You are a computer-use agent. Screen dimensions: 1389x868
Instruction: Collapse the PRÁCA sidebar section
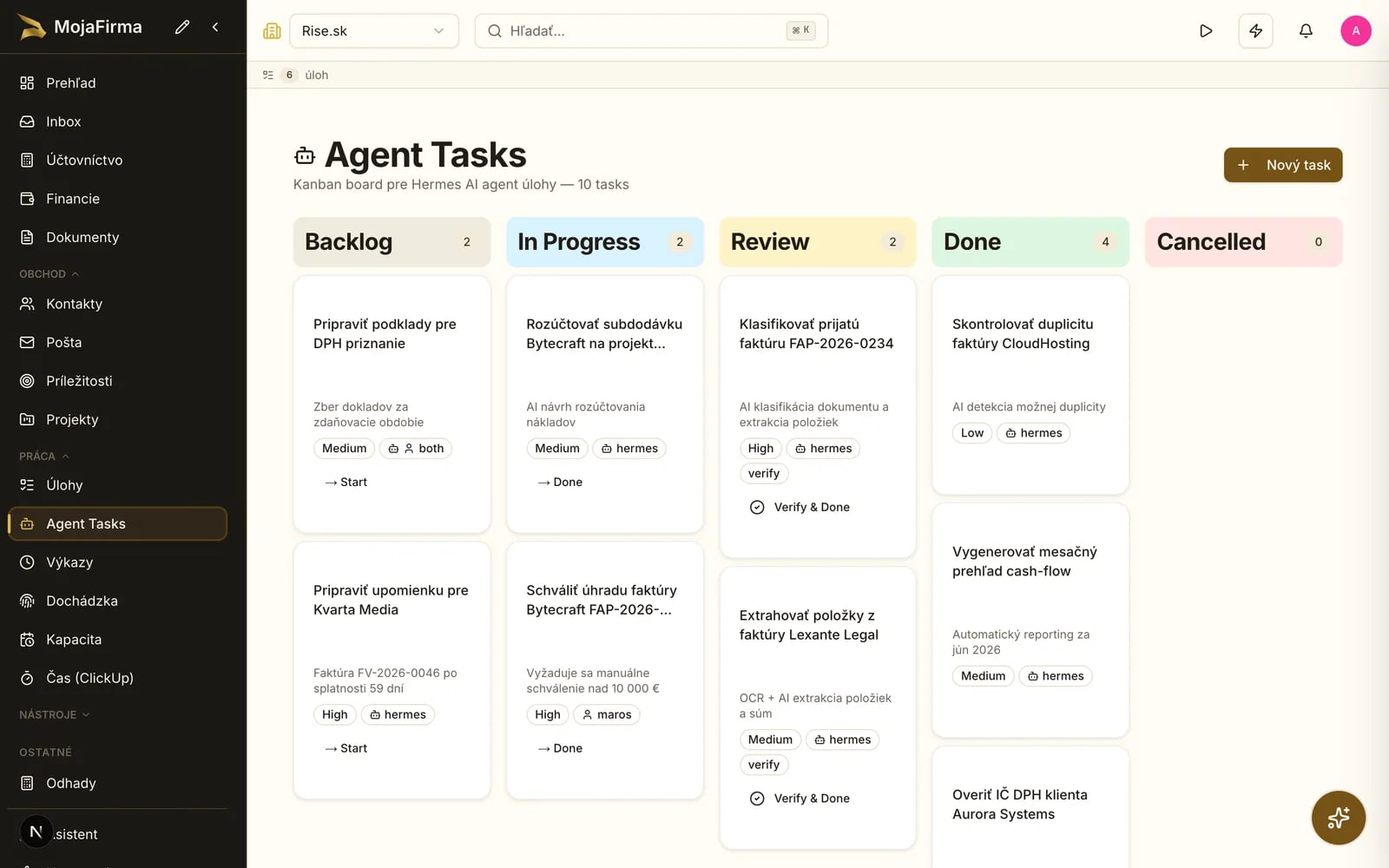pyautogui.click(x=44, y=456)
